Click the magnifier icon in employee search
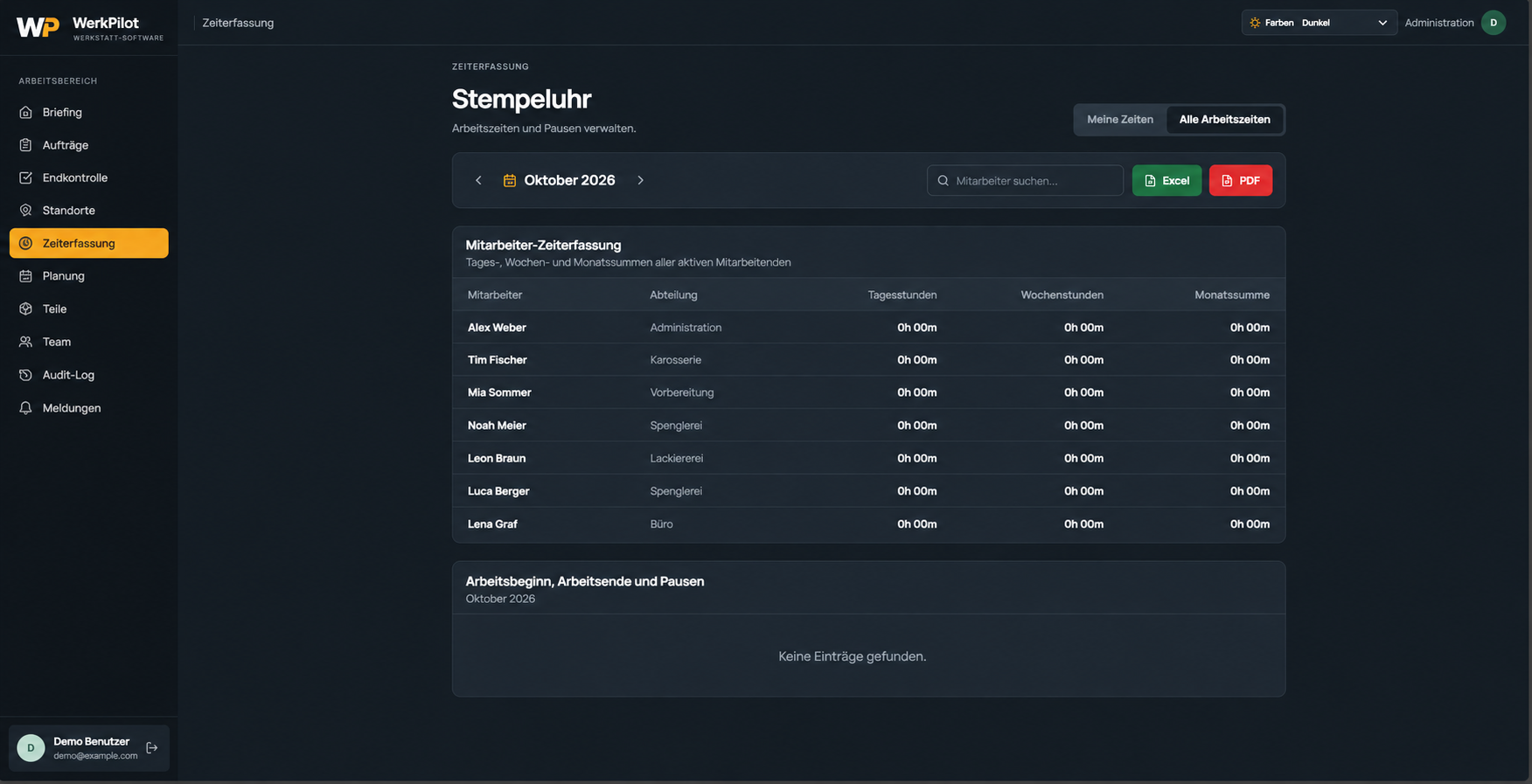 pyautogui.click(x=943, y=181)
